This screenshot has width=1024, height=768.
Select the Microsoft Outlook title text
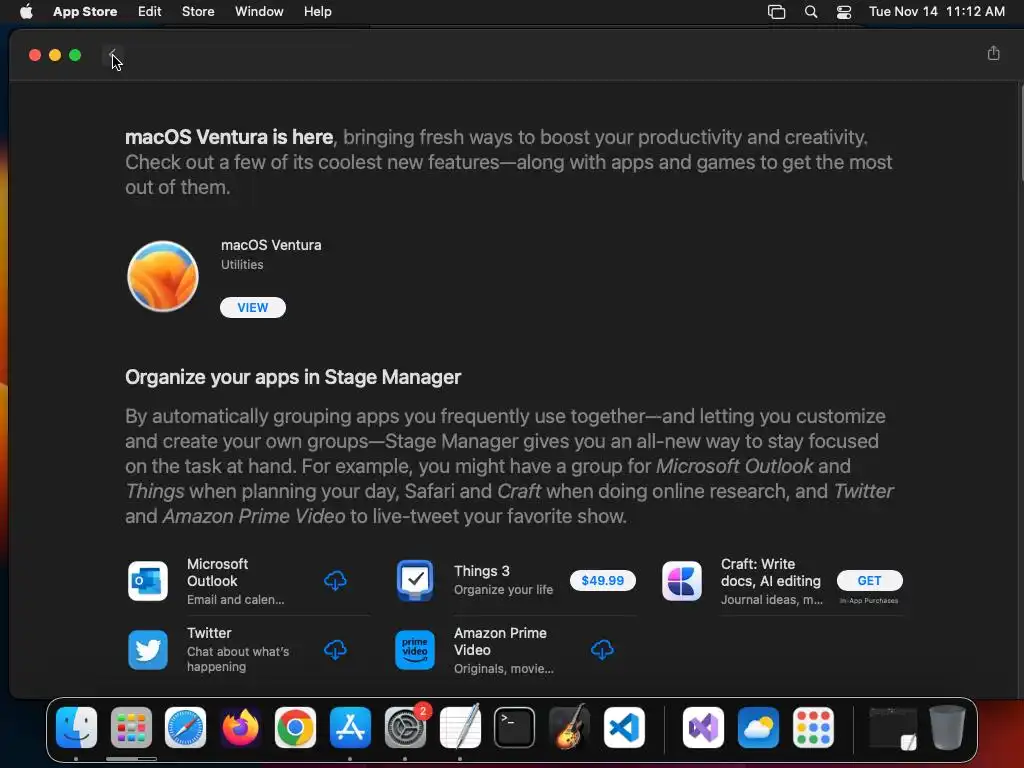(x=217, y=572)
